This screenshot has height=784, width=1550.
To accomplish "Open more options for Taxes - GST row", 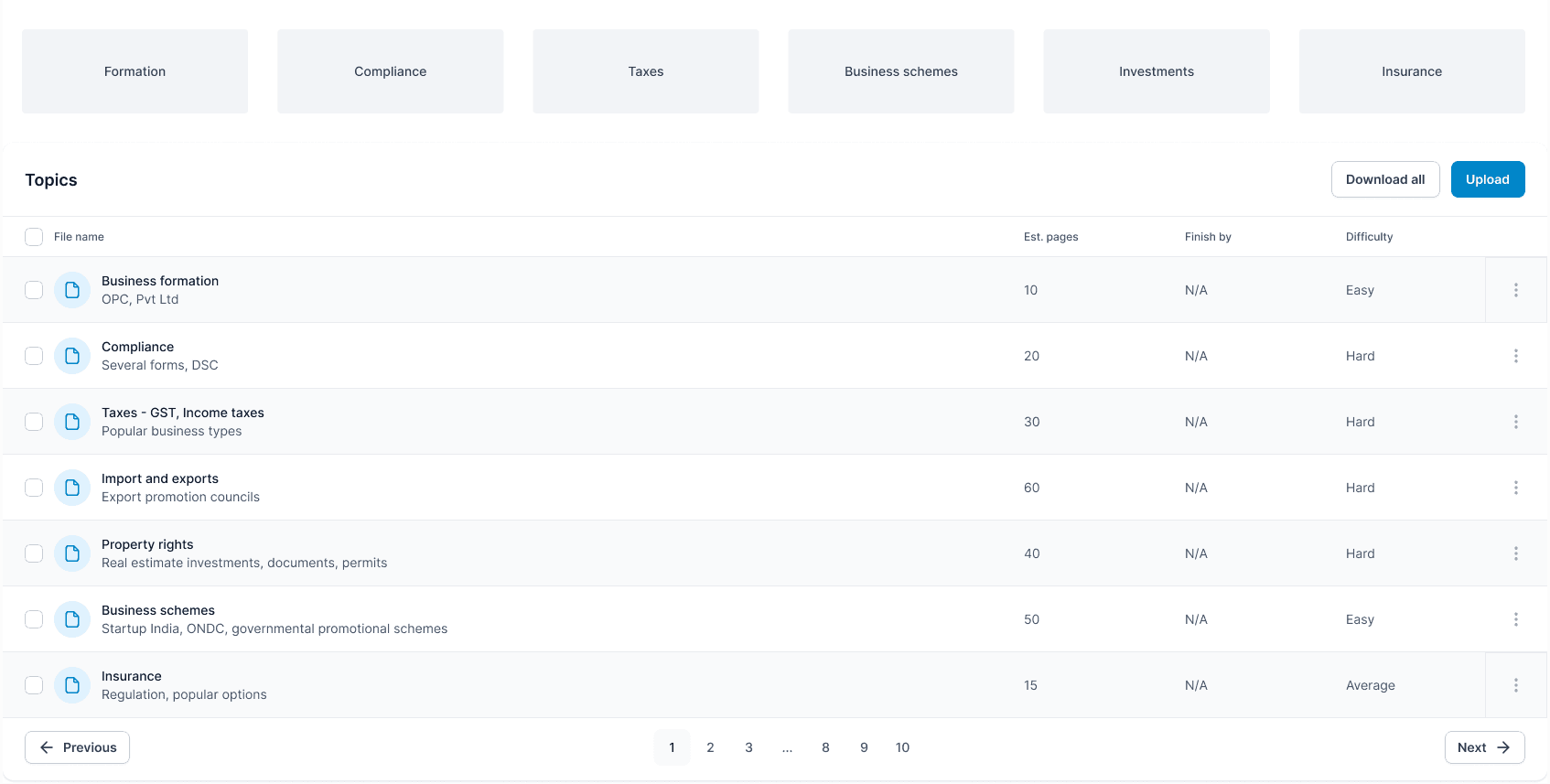I will [x=1515, y=422].
